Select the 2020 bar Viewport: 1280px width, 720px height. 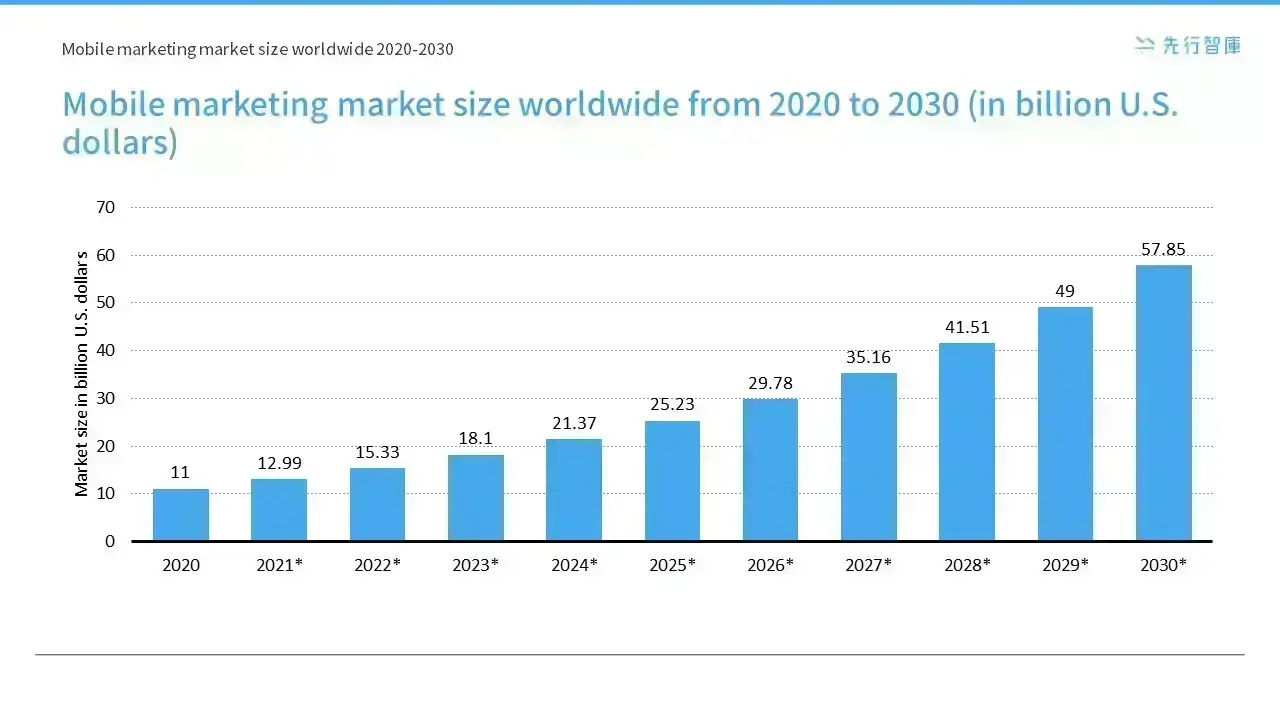coord(181,515)
